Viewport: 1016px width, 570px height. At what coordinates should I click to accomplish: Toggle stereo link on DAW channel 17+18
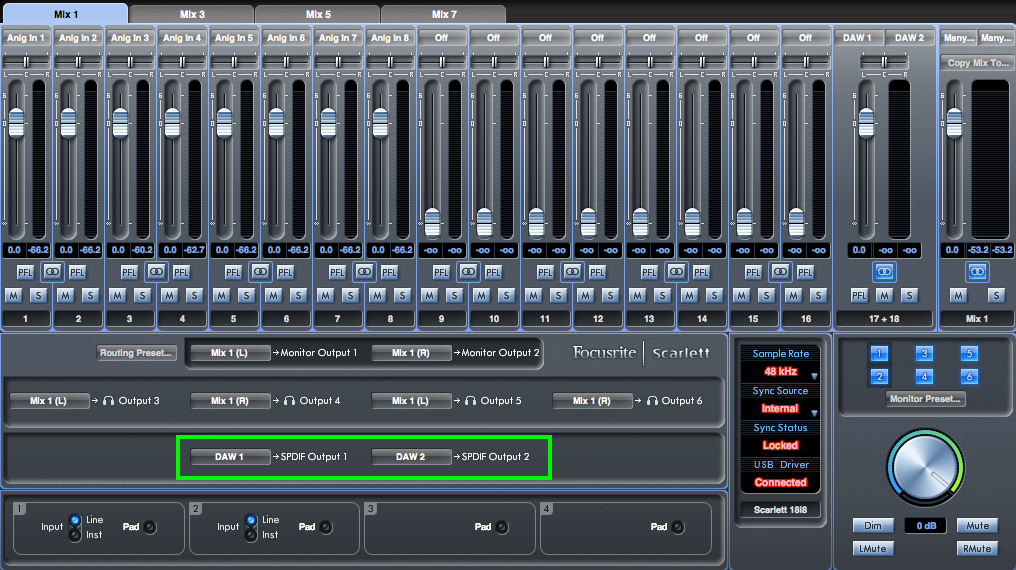(884, 271)
